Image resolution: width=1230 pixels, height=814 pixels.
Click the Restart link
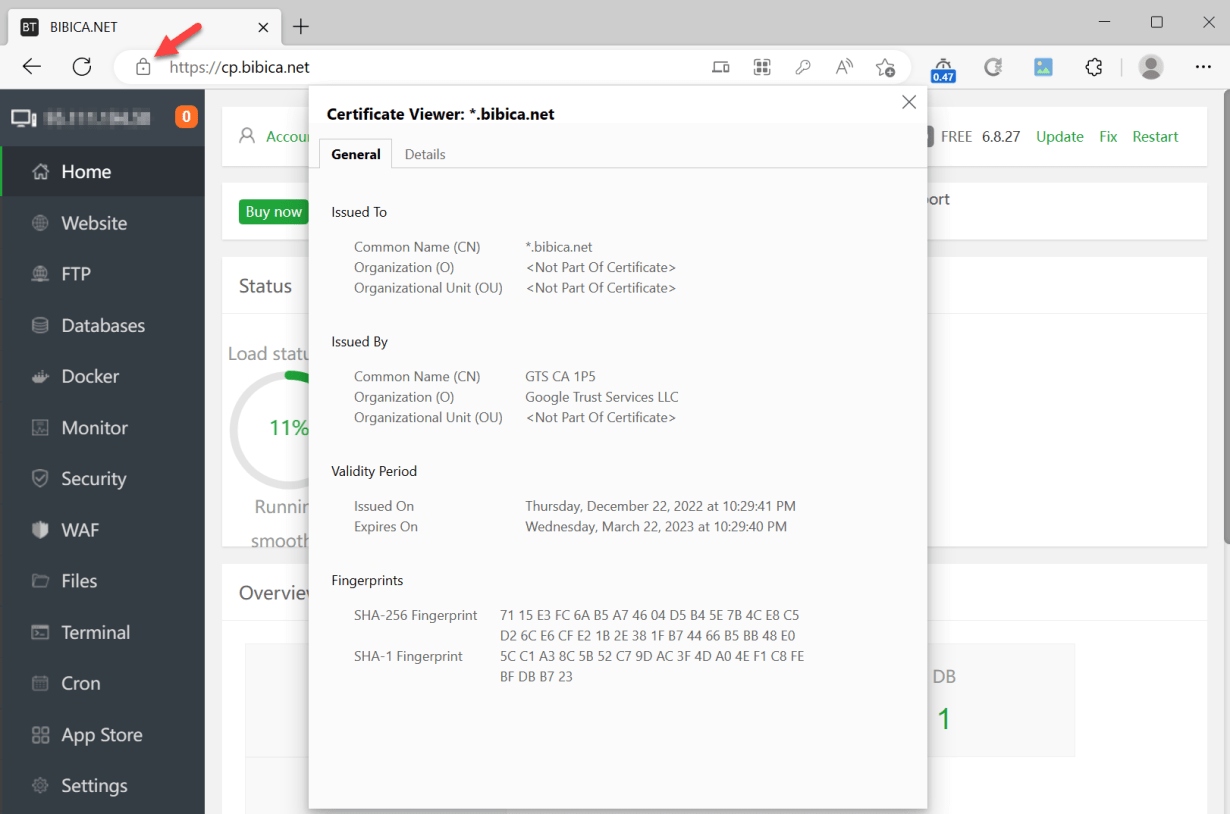(1155, 137)
